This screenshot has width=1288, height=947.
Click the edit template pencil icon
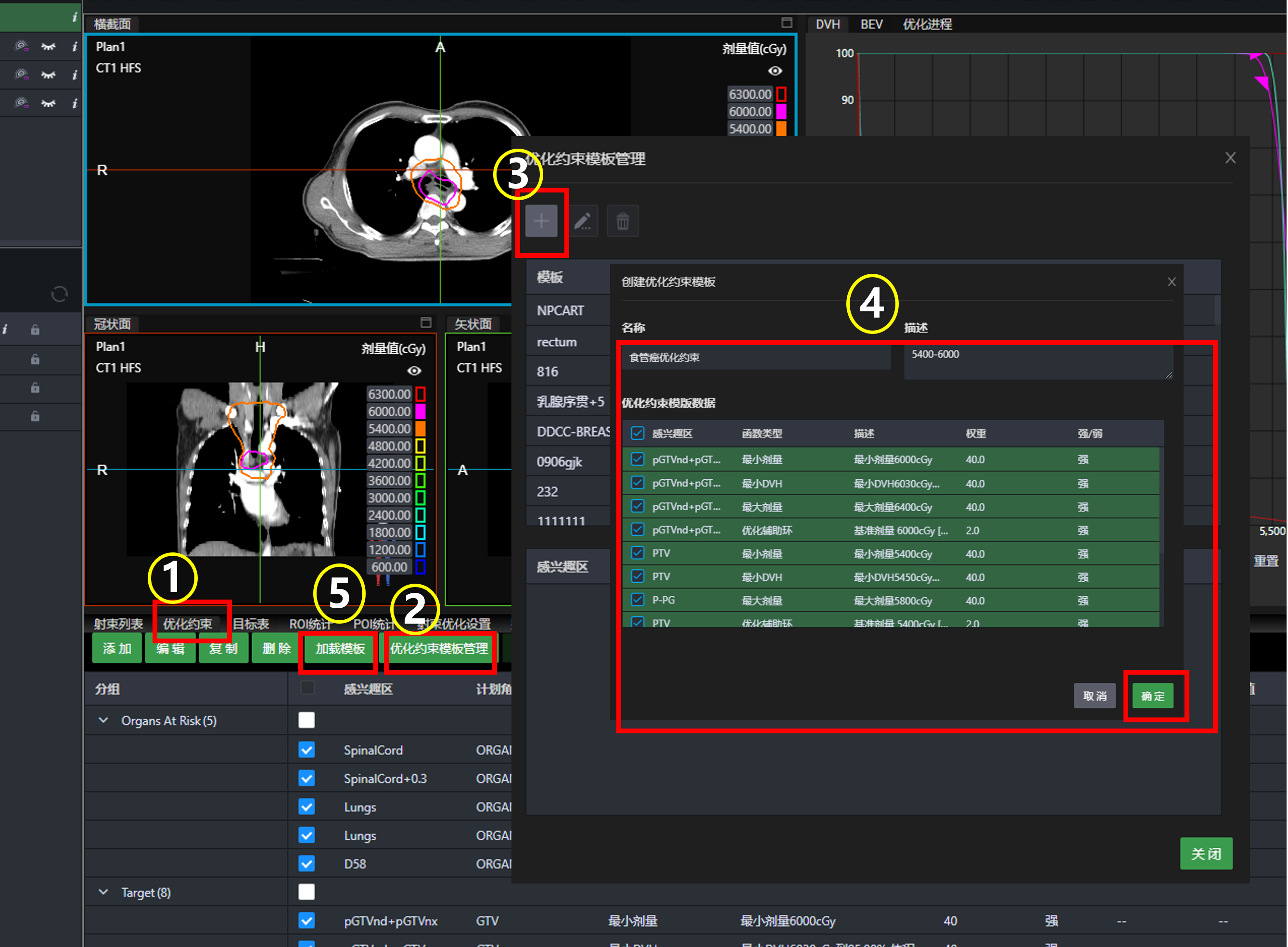[582, 221]
